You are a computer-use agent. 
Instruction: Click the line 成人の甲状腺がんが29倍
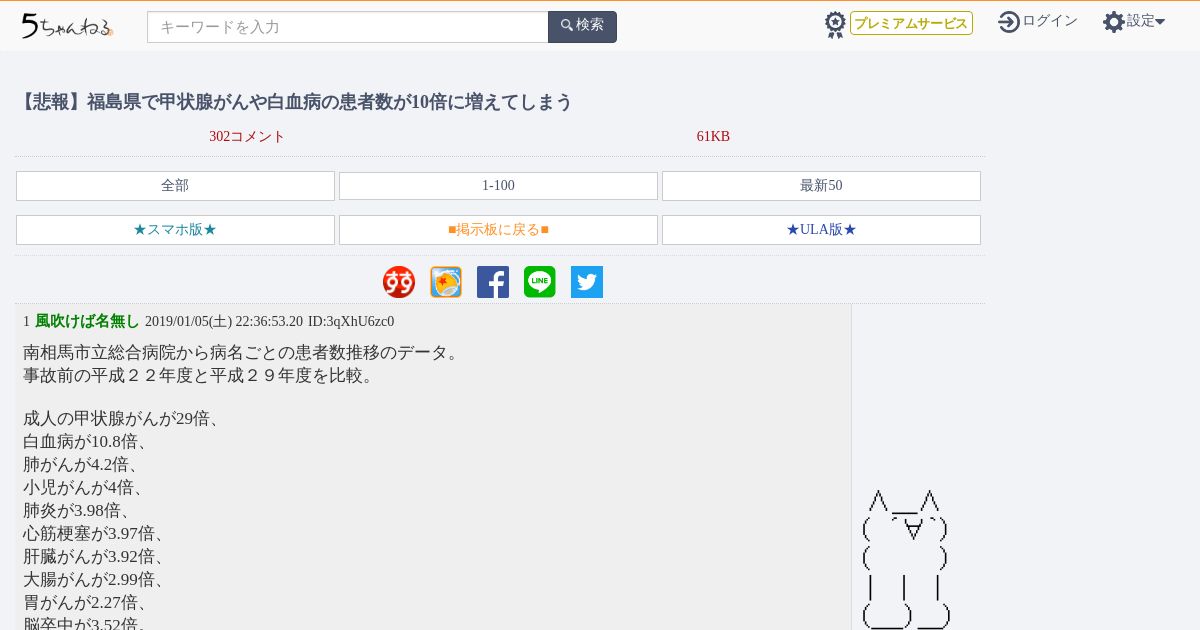pyautogui.click(x=121, y=419)
